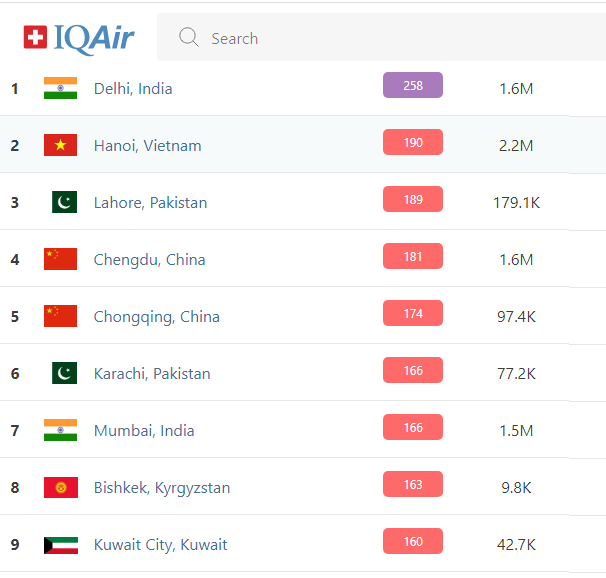606x578 pixels.
Task: Click the purple 258 AQI badge
Action: coord(412,86)
